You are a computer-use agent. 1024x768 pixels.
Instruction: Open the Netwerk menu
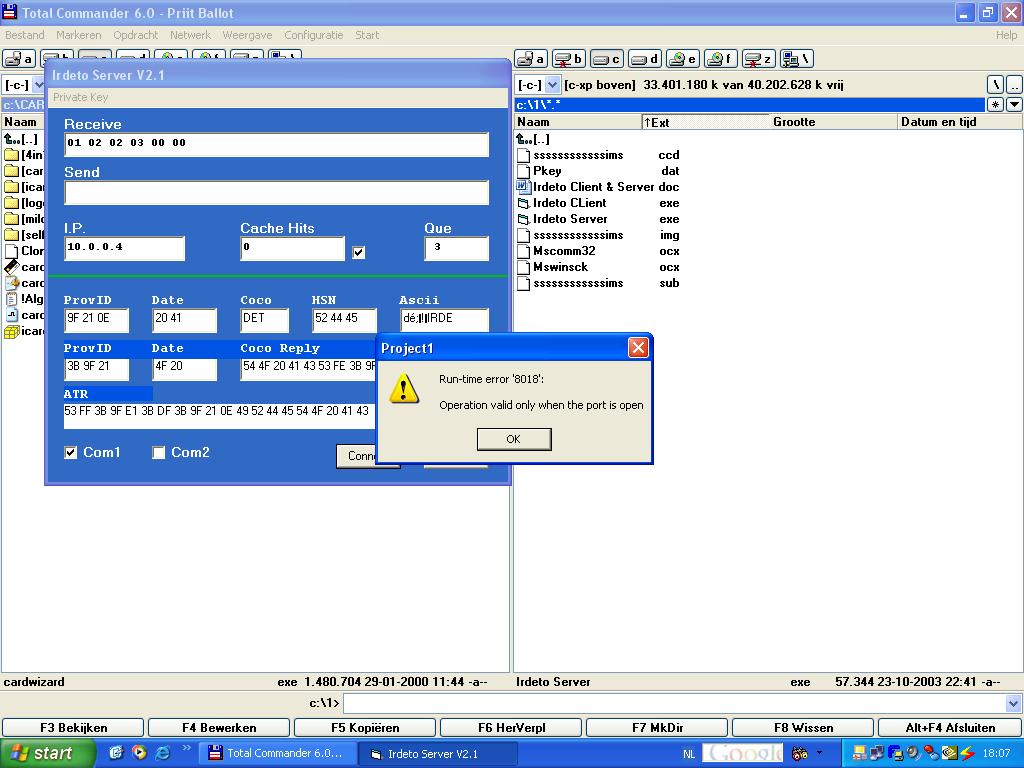[190, 35]
